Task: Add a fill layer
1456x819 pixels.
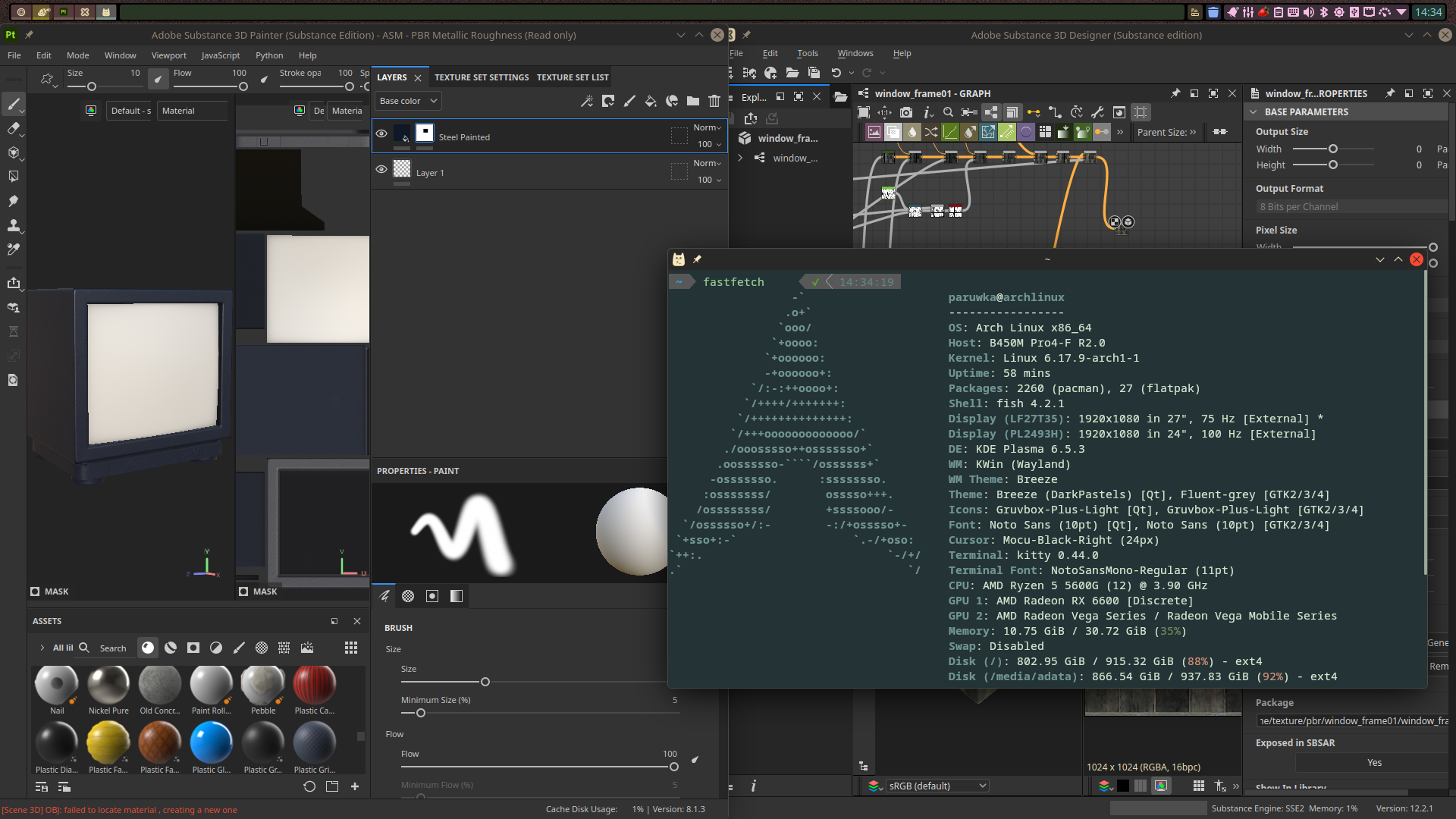Action: coord(650,101)
